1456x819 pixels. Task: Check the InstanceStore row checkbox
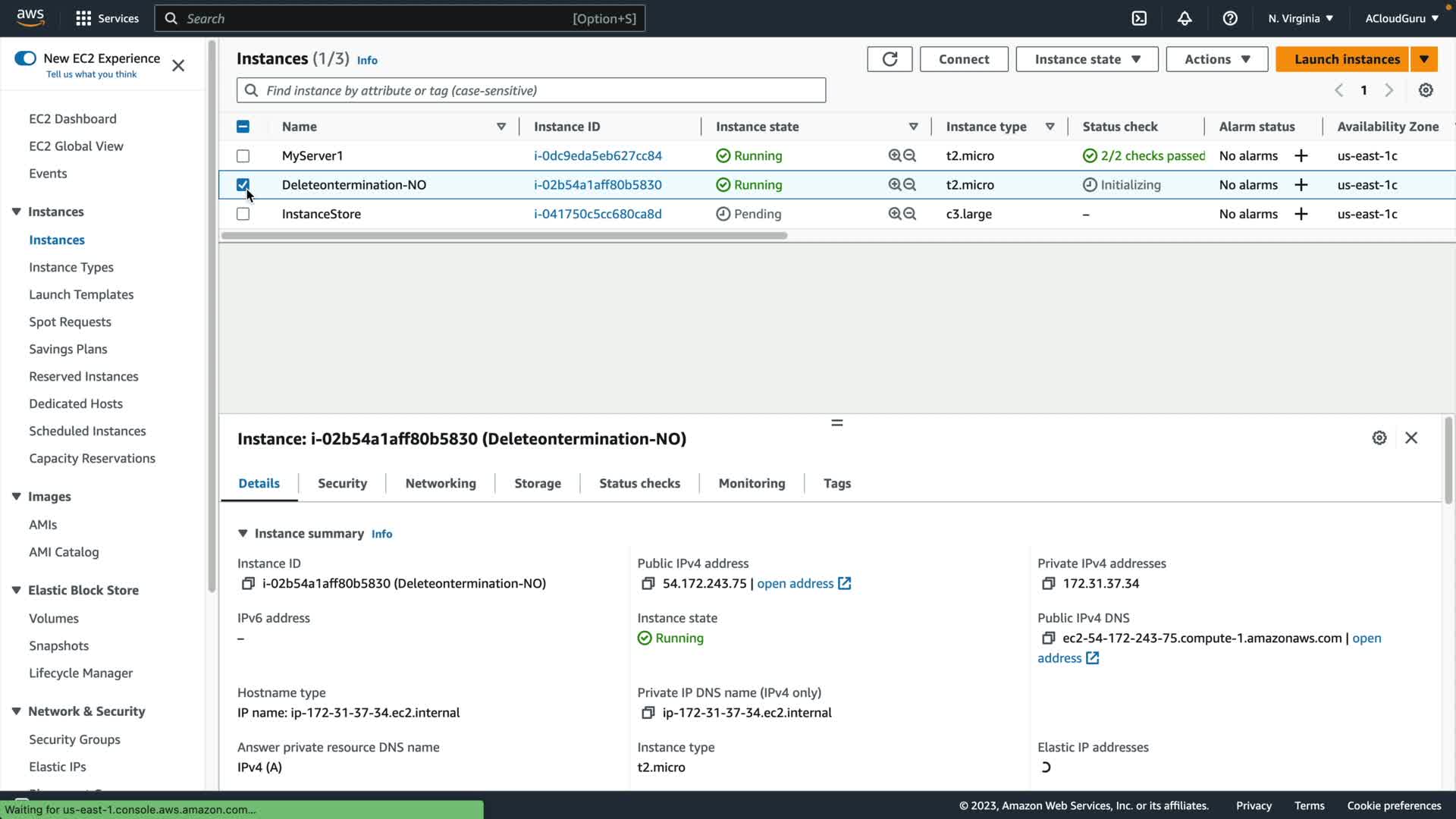click(243, 214)
